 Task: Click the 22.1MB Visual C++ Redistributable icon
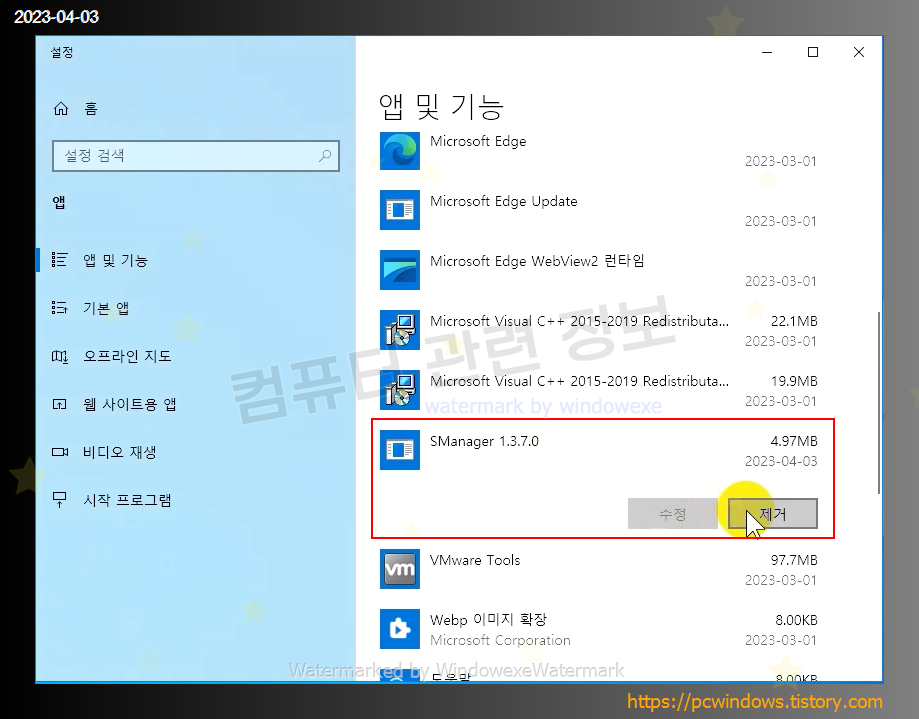(400, 330)
